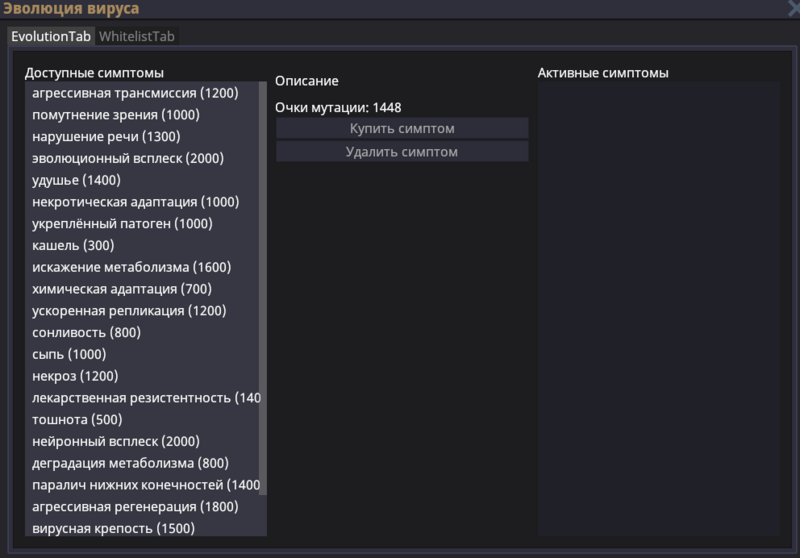Choose удушье (1400) in available symptoms
The width and height of the screenshot is (800, 558).
[76, 180]
